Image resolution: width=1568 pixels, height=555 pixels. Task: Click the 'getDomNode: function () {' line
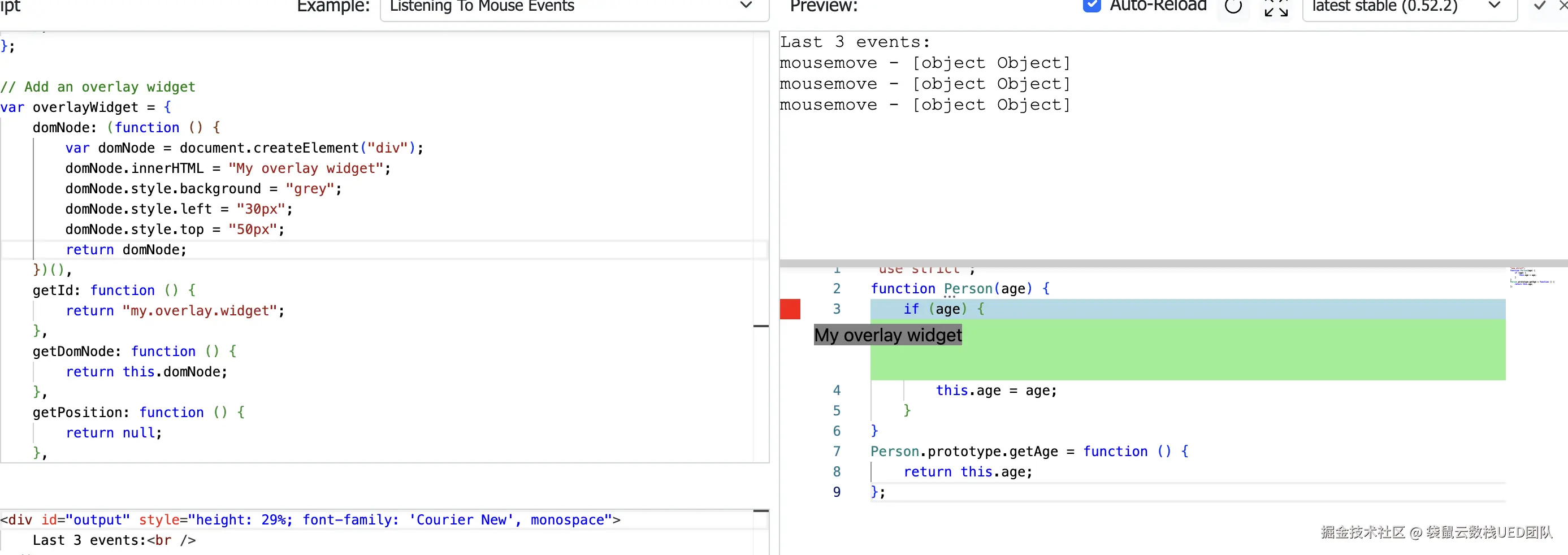point(135,351)
